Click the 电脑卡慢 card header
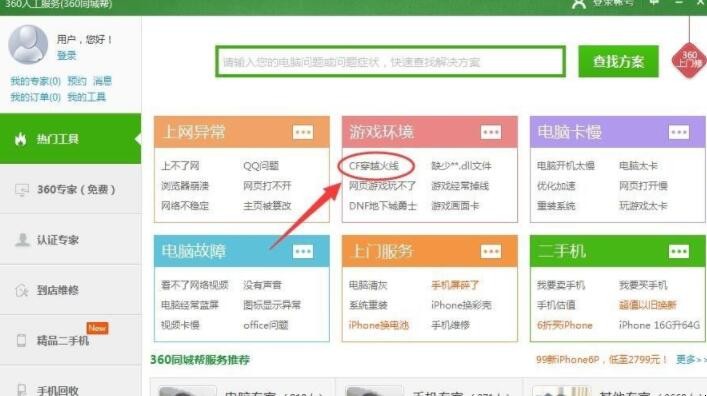 pos(617,132)
